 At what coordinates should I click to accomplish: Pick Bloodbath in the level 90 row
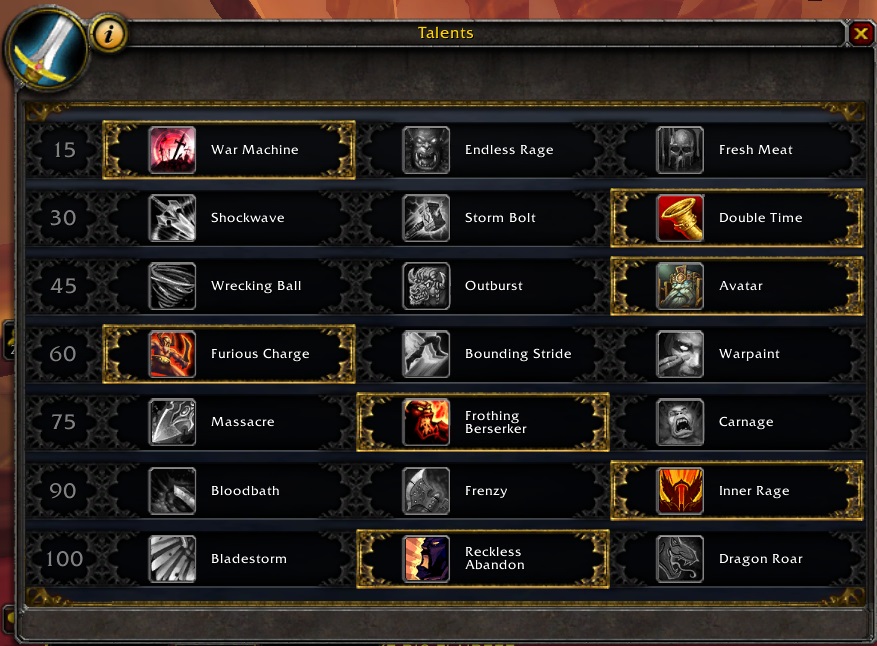(x=229, y=491)
